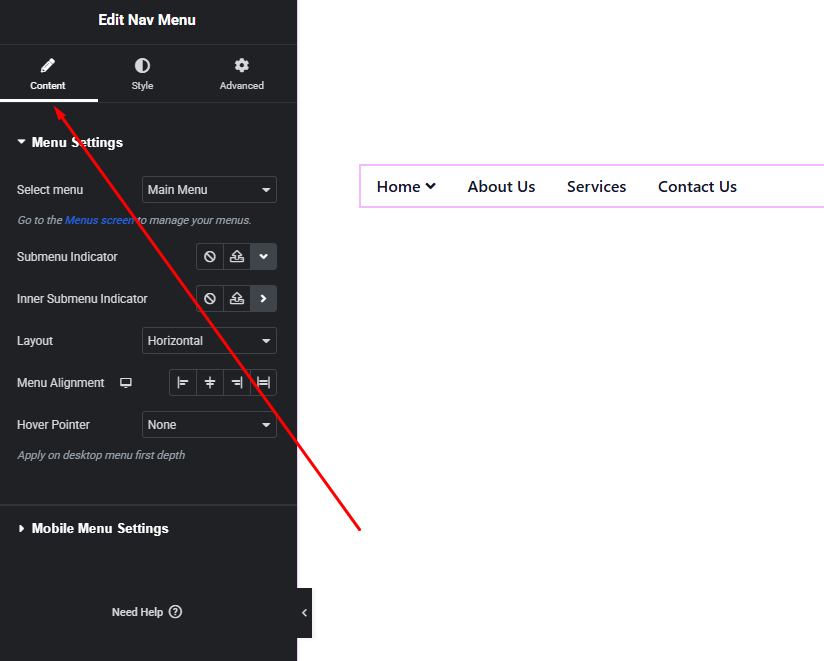
Task: Open the Hover Pointer dropdown
Action: click(x=209, y=425)
